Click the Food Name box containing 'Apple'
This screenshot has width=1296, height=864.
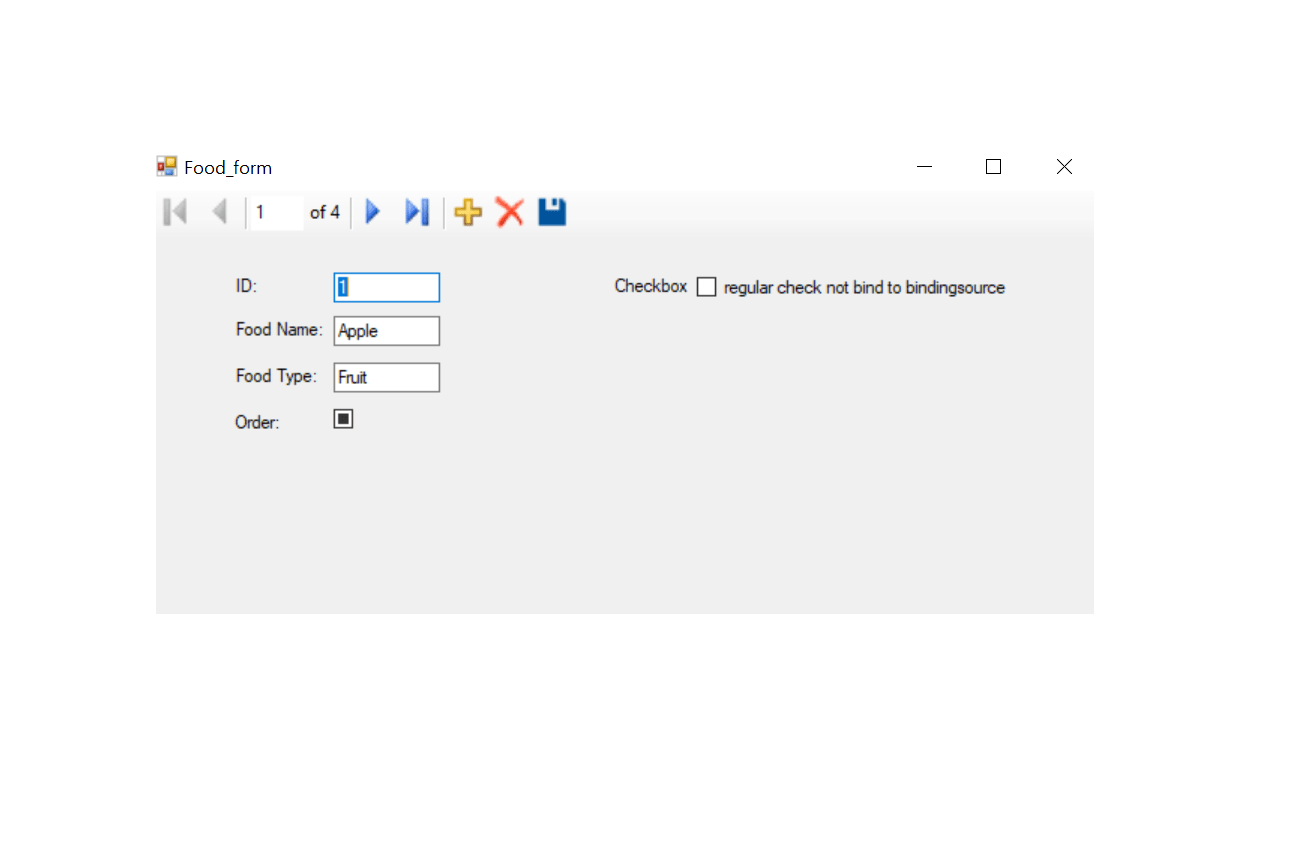[386, 331]
